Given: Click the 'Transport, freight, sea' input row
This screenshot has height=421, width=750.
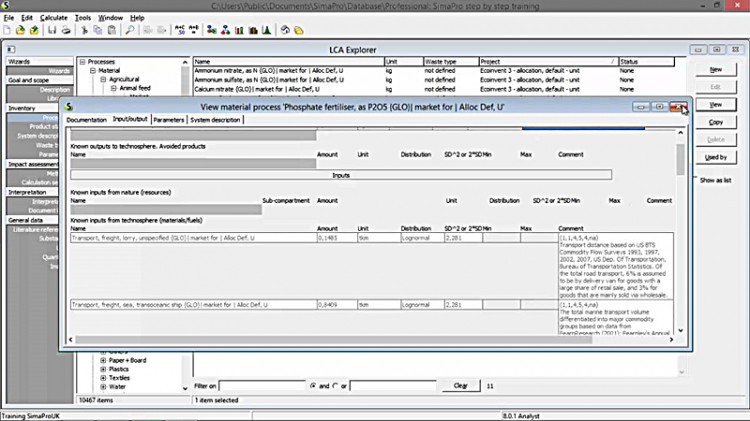Looking at the screenshot, I should [193, 305].
